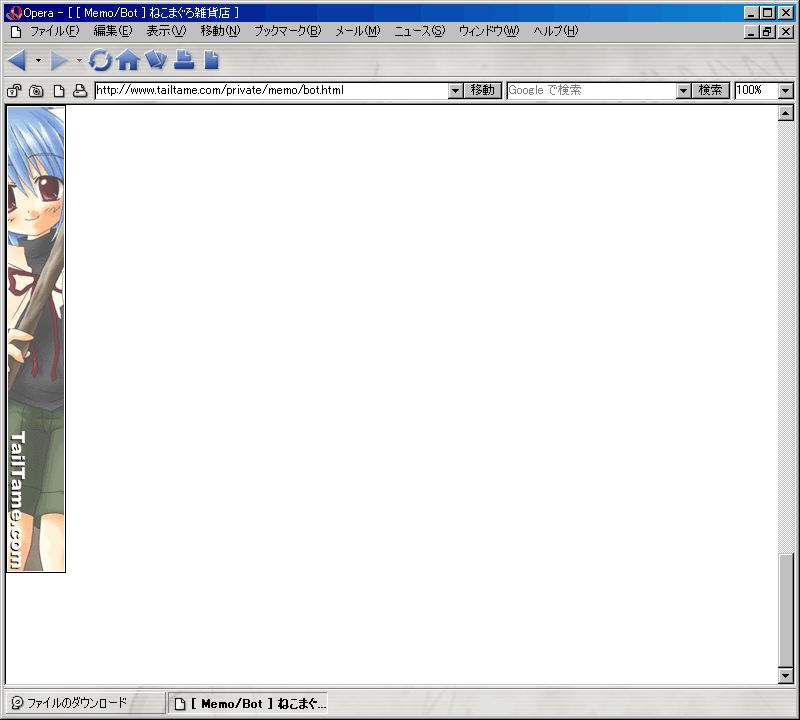Switch to ファイルのダウンロード tab
Screen dimensions: 800x720
(x=85, y=703)
